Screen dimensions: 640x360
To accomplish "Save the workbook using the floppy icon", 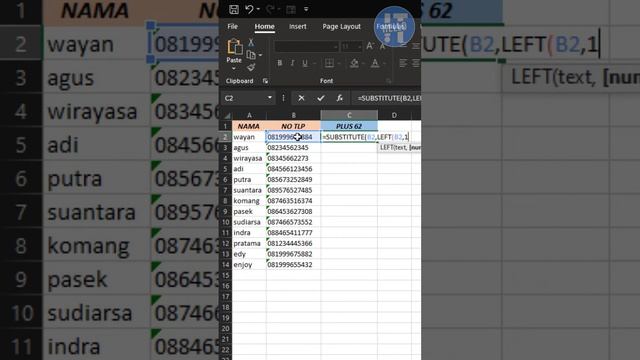I will pyautogui.click(x=234, y=9).
